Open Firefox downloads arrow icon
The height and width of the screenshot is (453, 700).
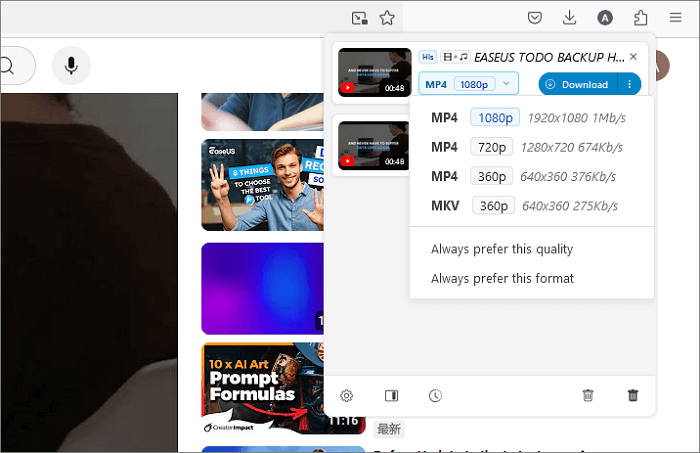coord(569,17)
